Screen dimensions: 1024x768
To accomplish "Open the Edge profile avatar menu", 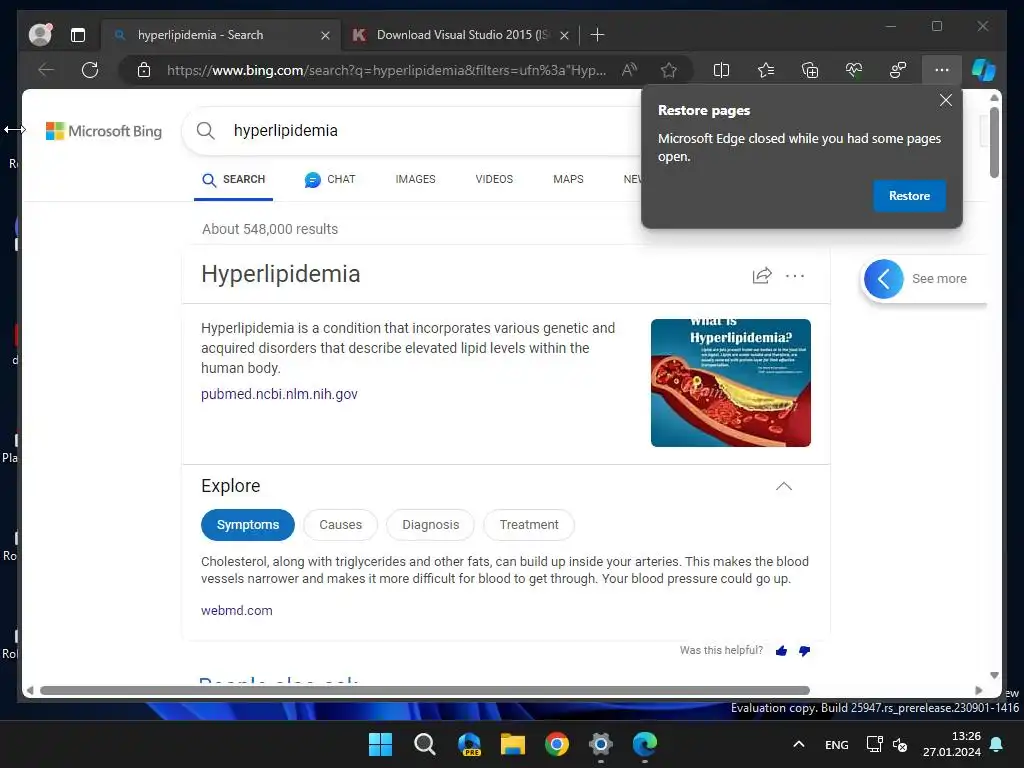I will point(40,35).
